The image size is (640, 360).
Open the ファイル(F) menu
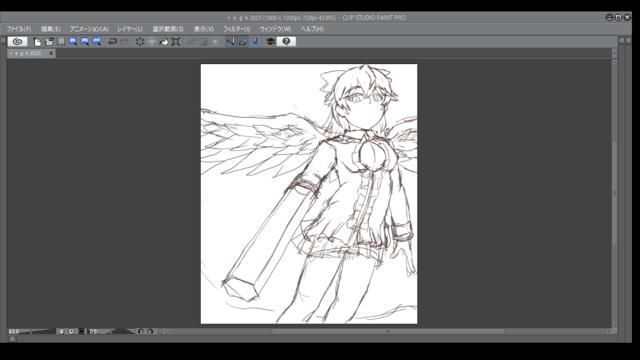click(19, 29)
